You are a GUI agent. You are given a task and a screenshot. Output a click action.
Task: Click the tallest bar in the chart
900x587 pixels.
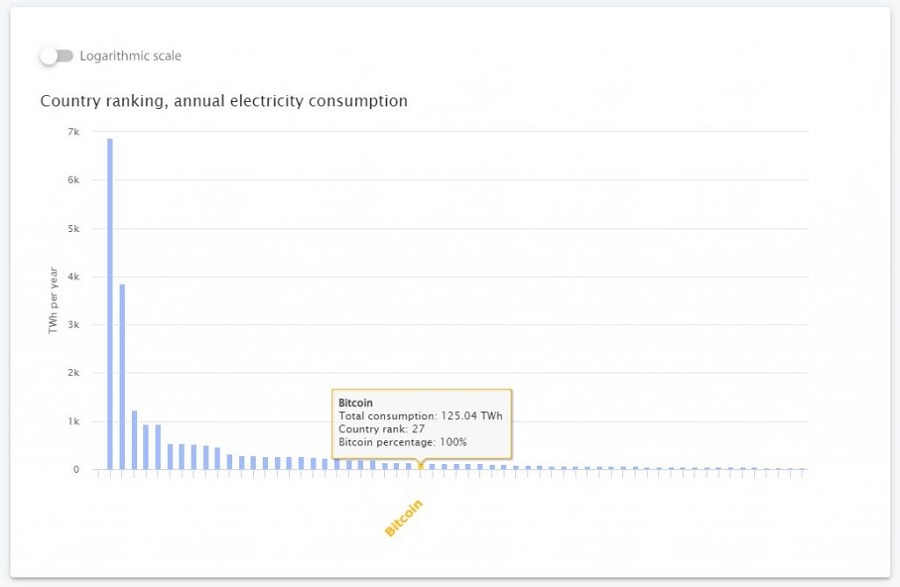point(110,300)
